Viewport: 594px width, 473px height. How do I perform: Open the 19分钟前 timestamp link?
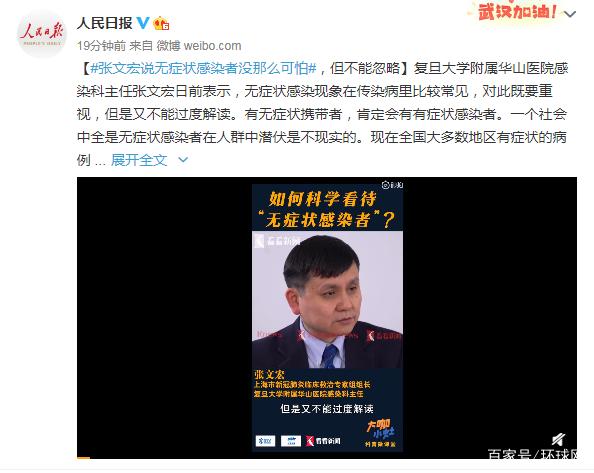click(x=101, y=46)
